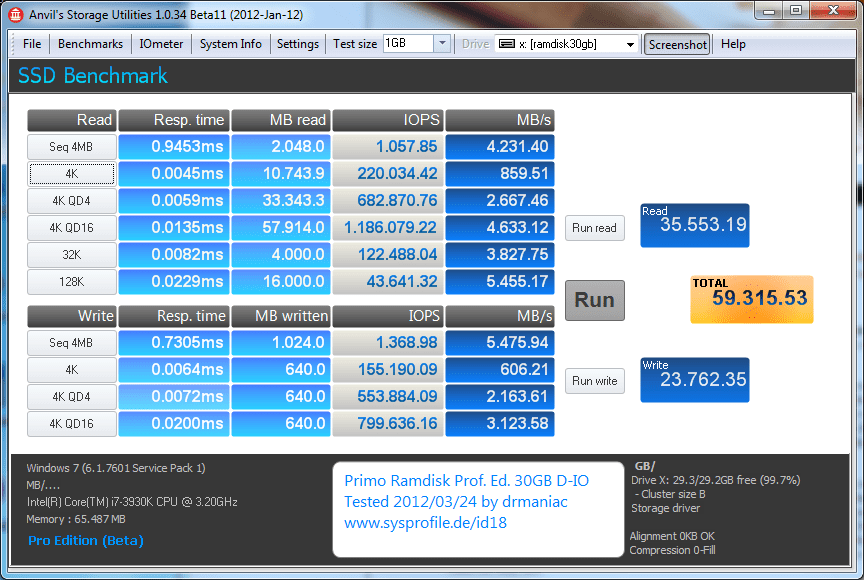Click the 5.455.17 MB/s value for 128K

(500, 281)
